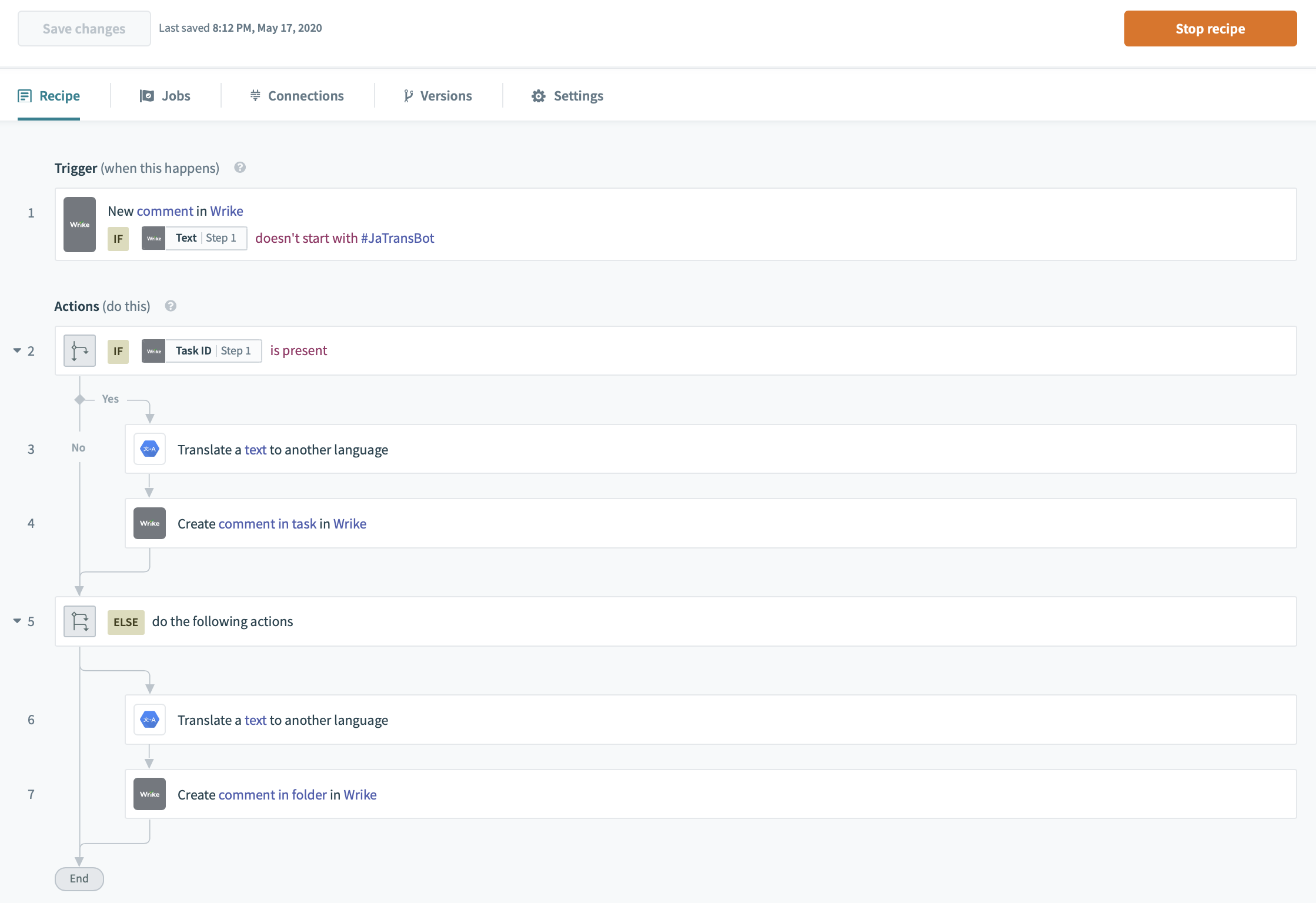Click the Task ID Step 1 datapill

click(202, 351)
